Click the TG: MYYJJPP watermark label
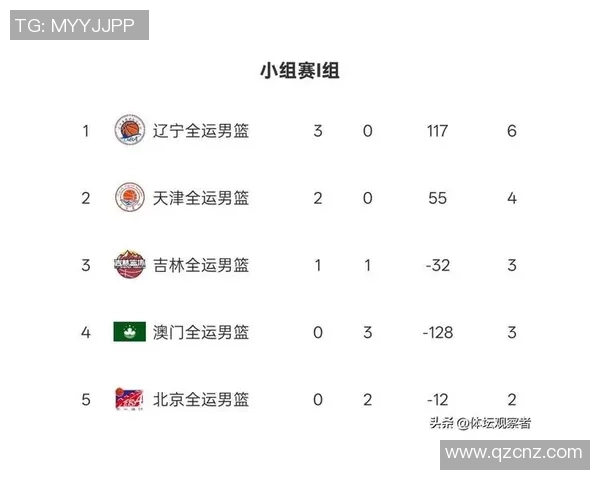The width and height of the screenshot is (600, 480). pos(80,25)
